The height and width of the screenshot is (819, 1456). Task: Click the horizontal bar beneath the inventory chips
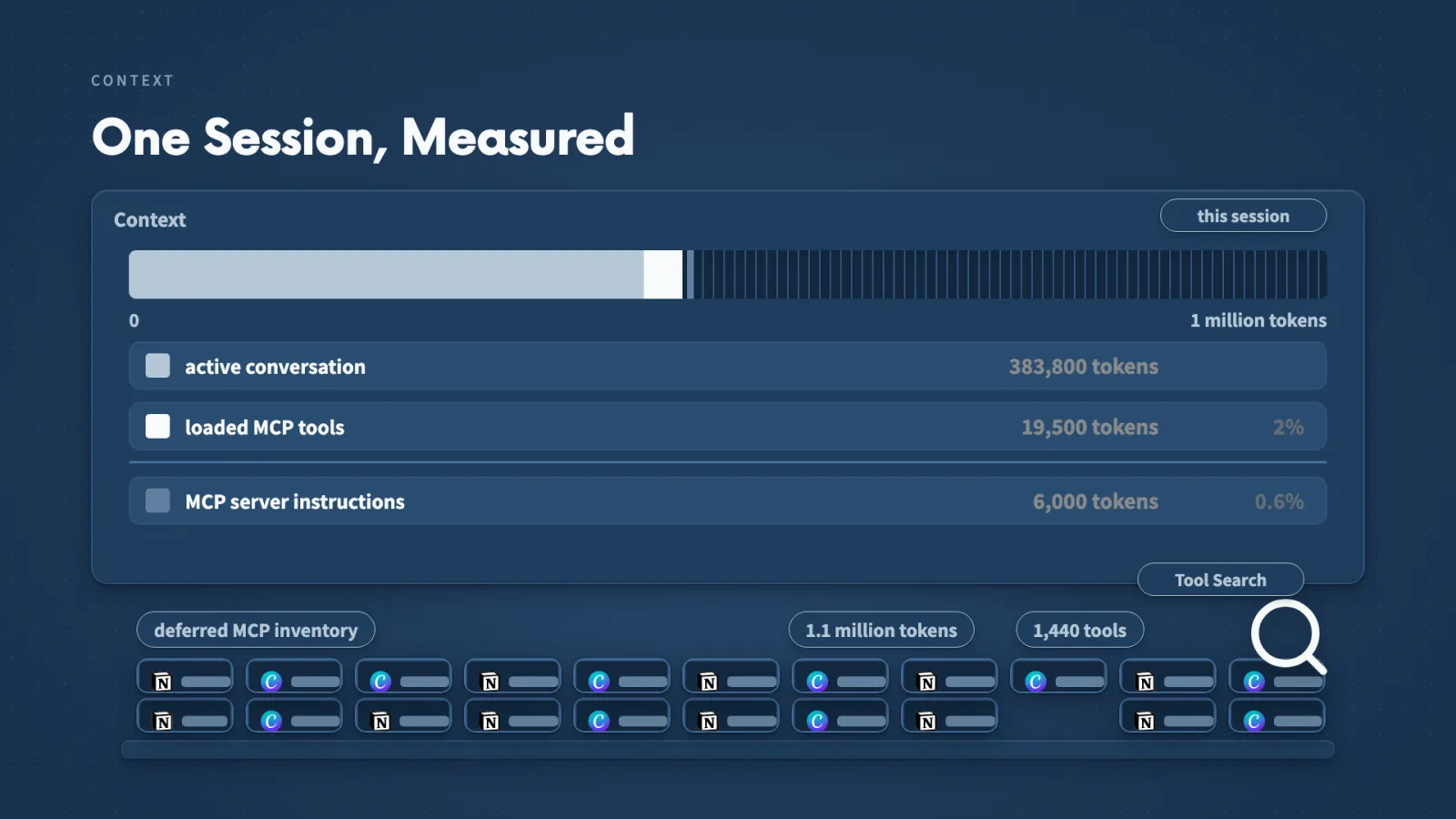[728, 749]
